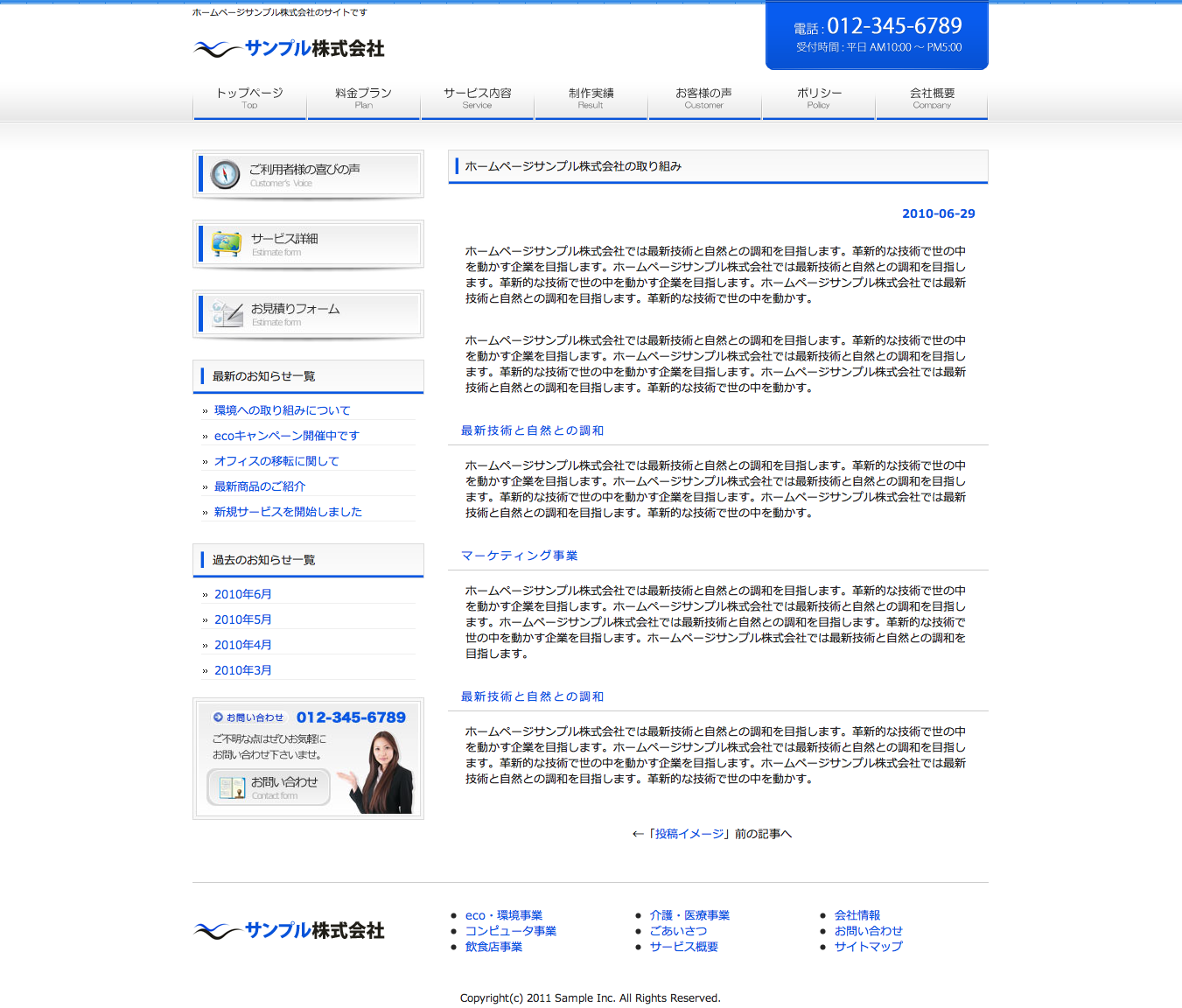Expand the 2010年3月 archive entry

242,670
